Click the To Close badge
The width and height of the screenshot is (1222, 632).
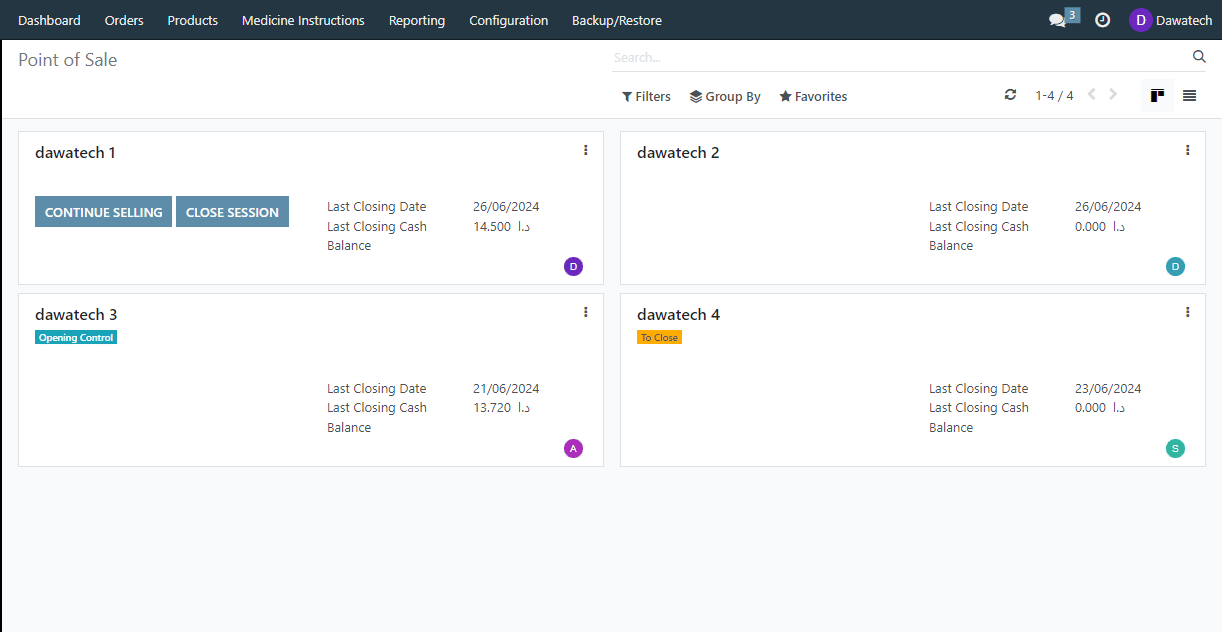pos(659,337)
